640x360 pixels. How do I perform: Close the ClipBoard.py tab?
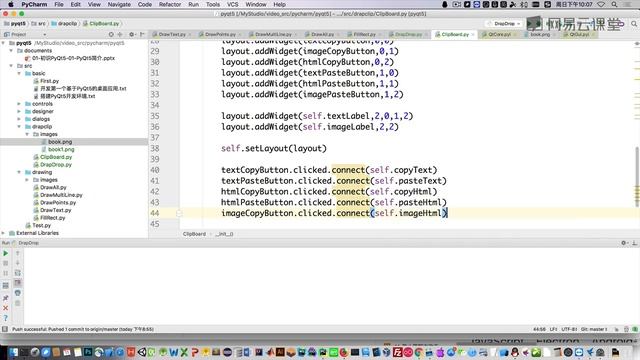473,35
